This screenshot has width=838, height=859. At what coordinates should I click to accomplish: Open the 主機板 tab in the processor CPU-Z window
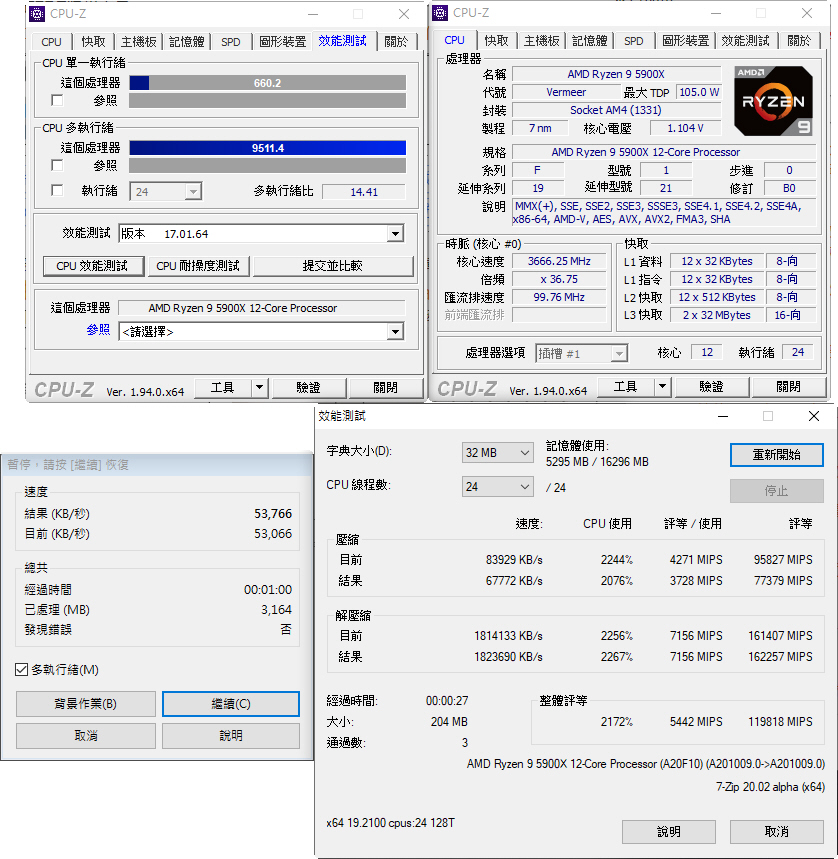point(542,41)
